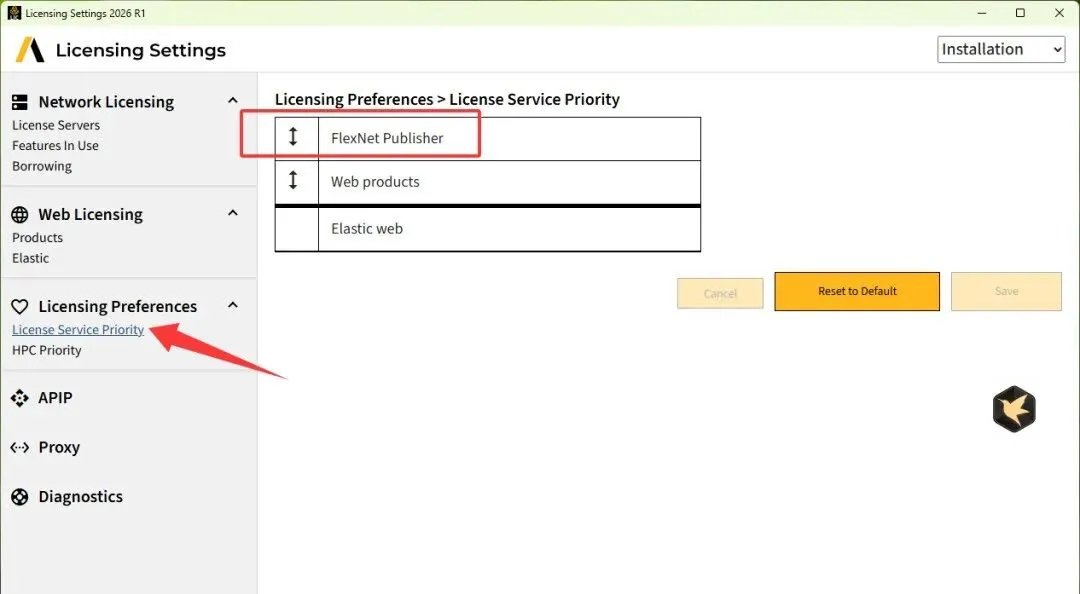
Task: Open HPC Priority page
Action: [47, 350]
